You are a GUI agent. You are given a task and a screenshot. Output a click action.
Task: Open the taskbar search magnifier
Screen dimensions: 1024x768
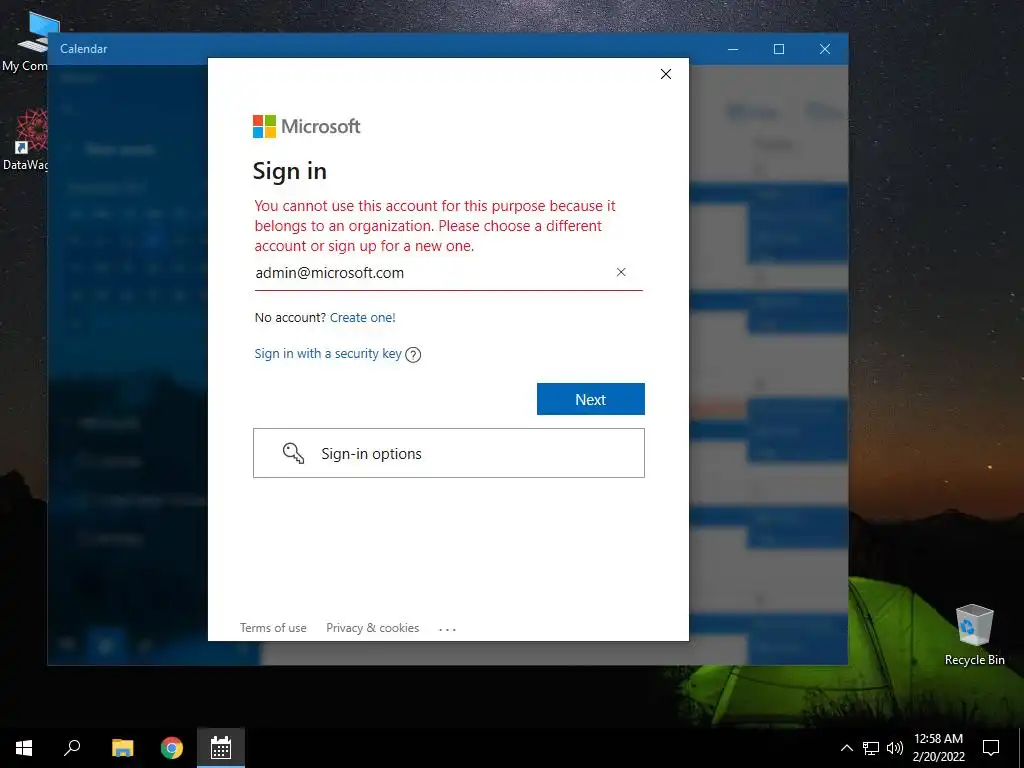pyautogui.click(x=72, y=748)
